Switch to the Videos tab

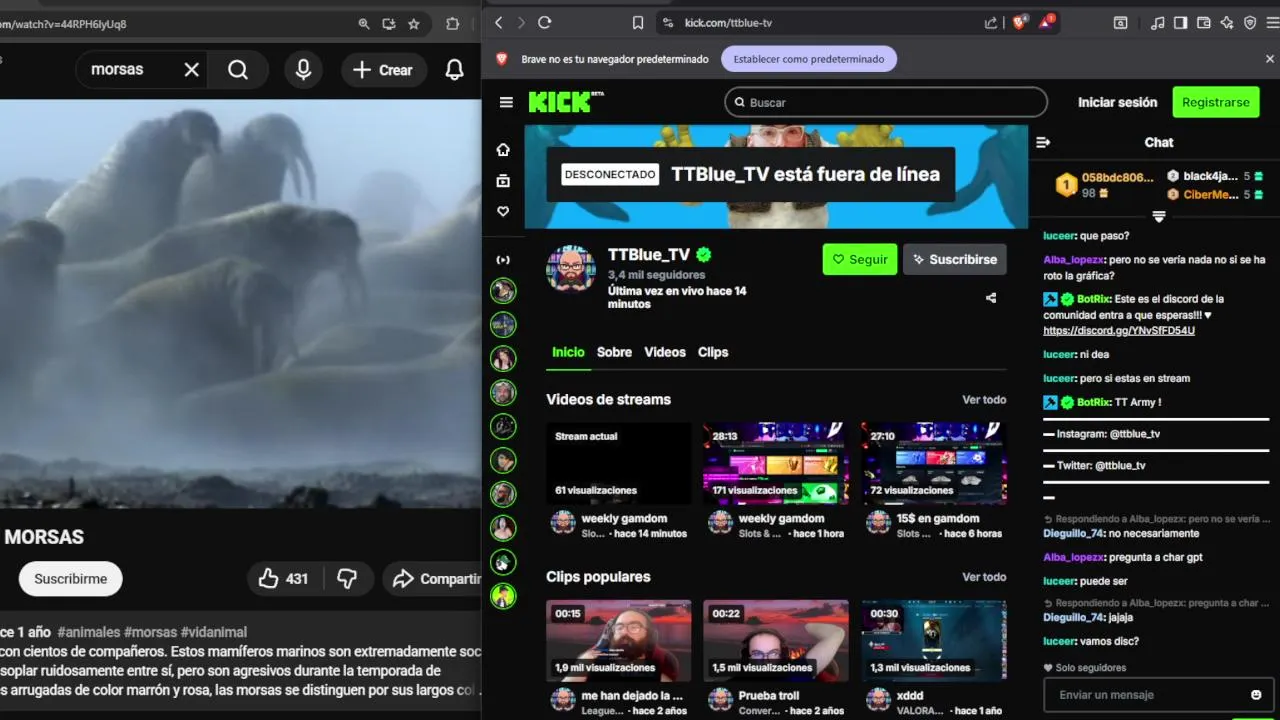(x=665, y=352)
